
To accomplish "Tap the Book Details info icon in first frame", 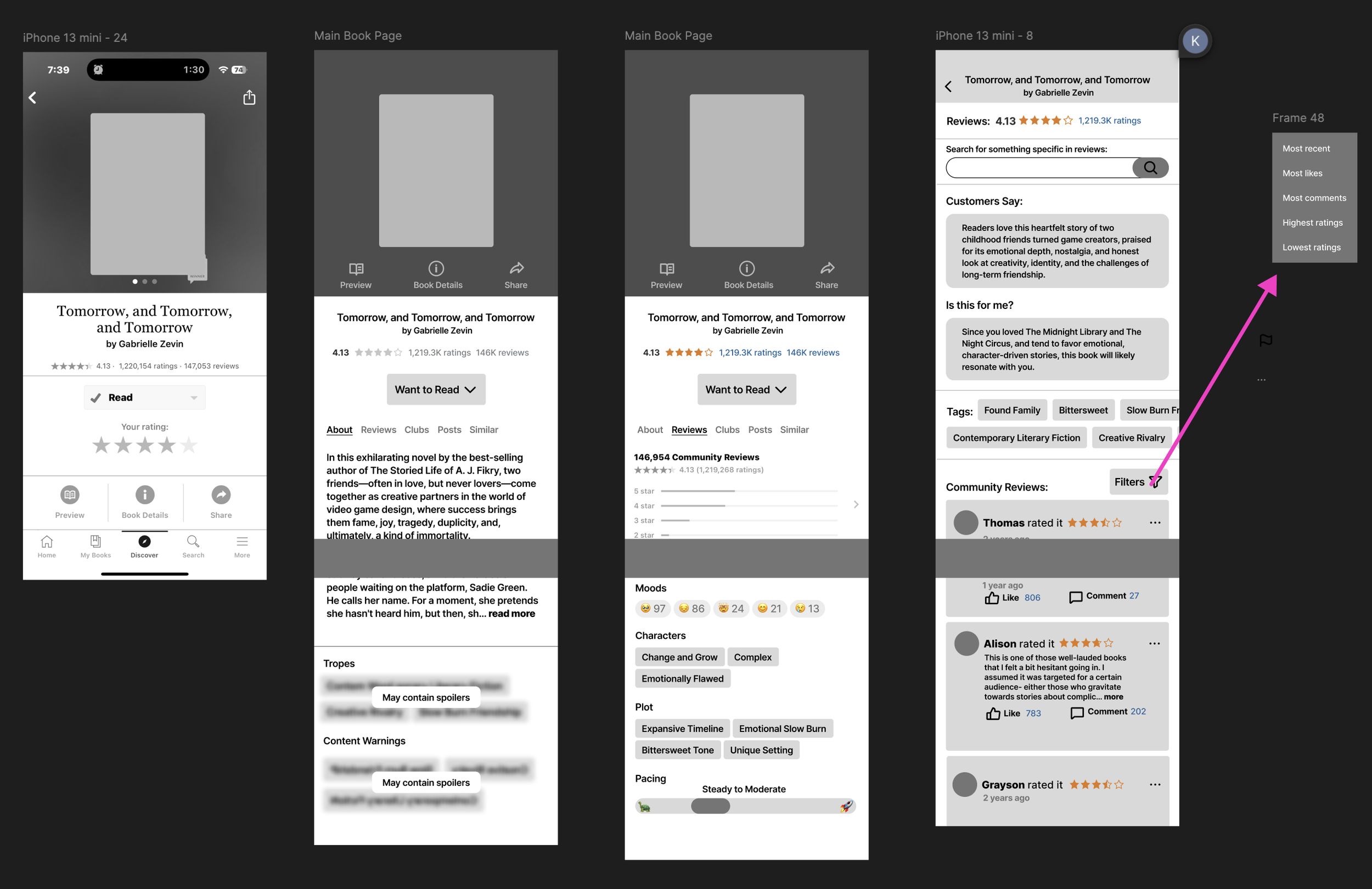I will point(145,494).
